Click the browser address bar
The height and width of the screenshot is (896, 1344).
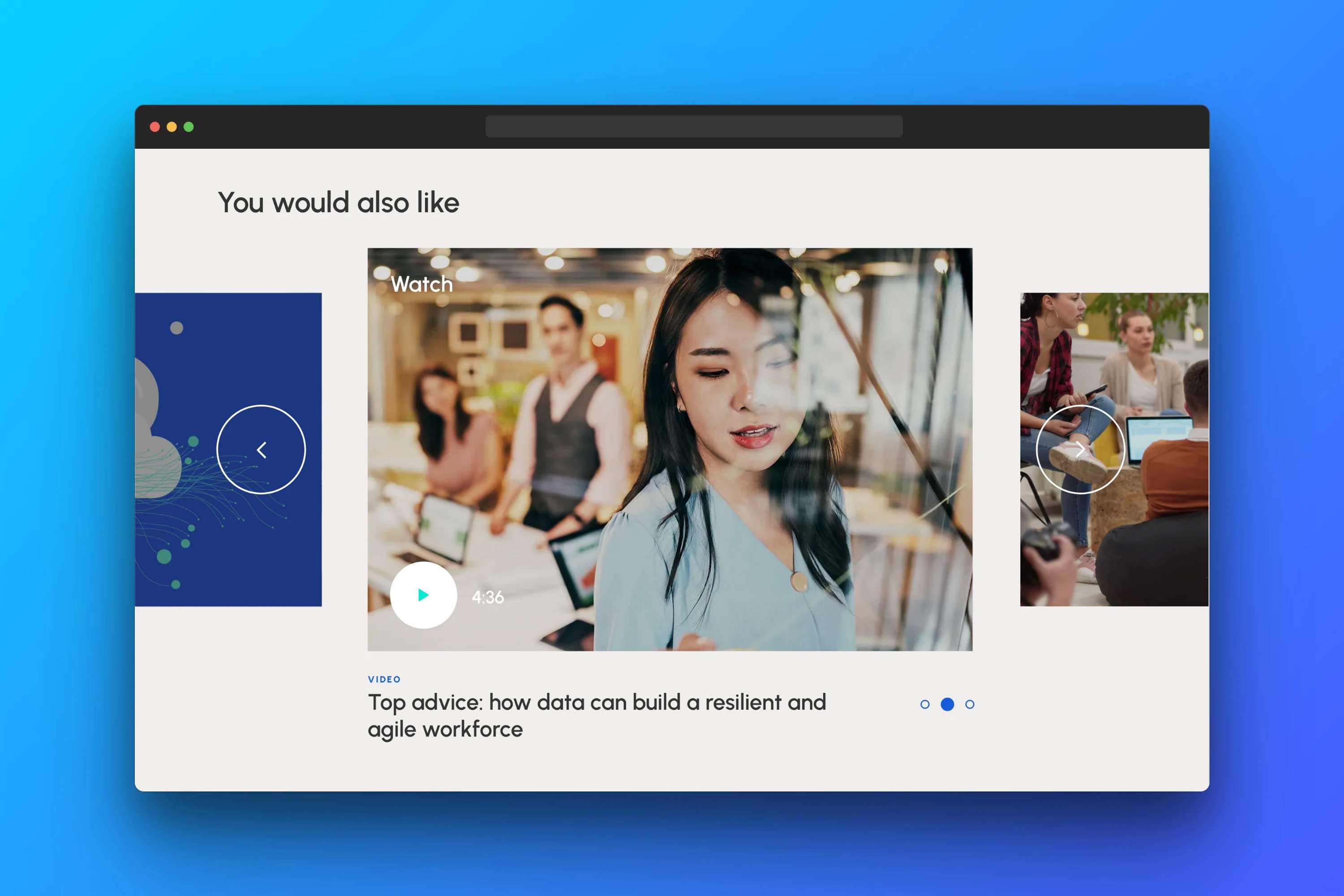coord(694,126)
